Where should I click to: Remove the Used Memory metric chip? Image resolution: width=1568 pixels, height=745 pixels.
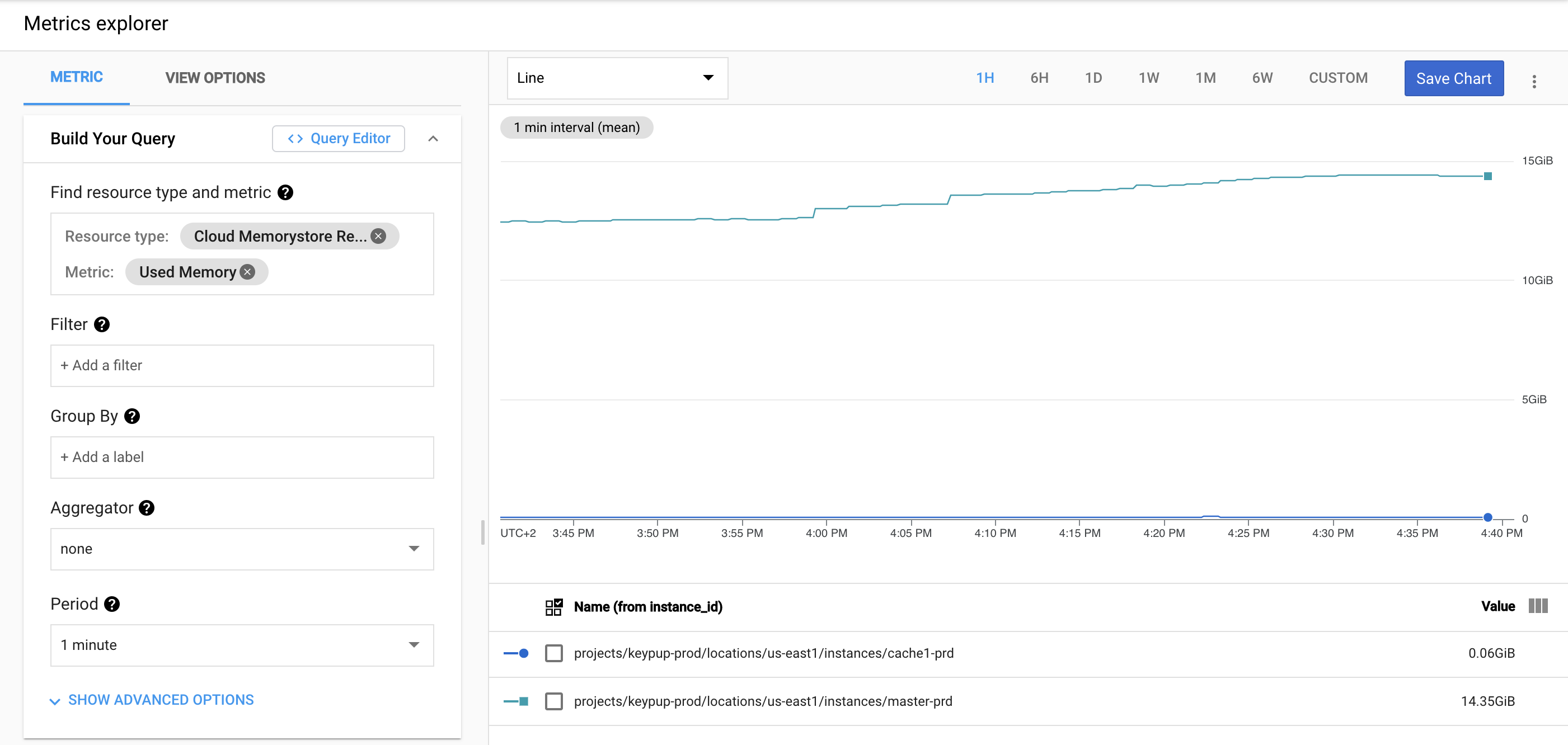(247, 272)
